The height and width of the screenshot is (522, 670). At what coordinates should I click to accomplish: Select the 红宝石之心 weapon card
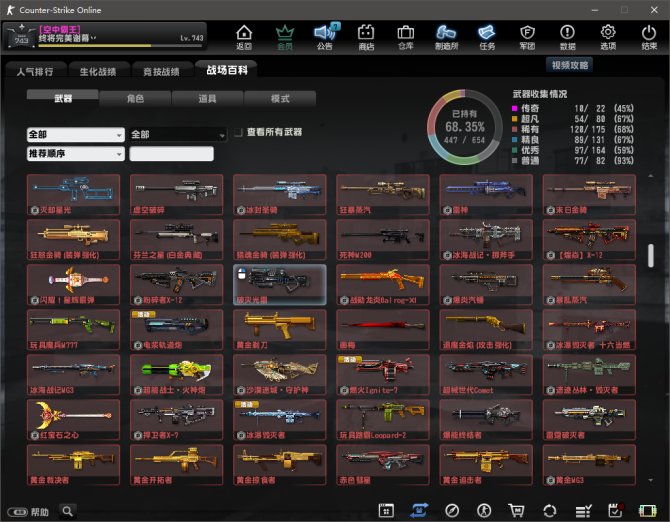[x=73, y=420]
